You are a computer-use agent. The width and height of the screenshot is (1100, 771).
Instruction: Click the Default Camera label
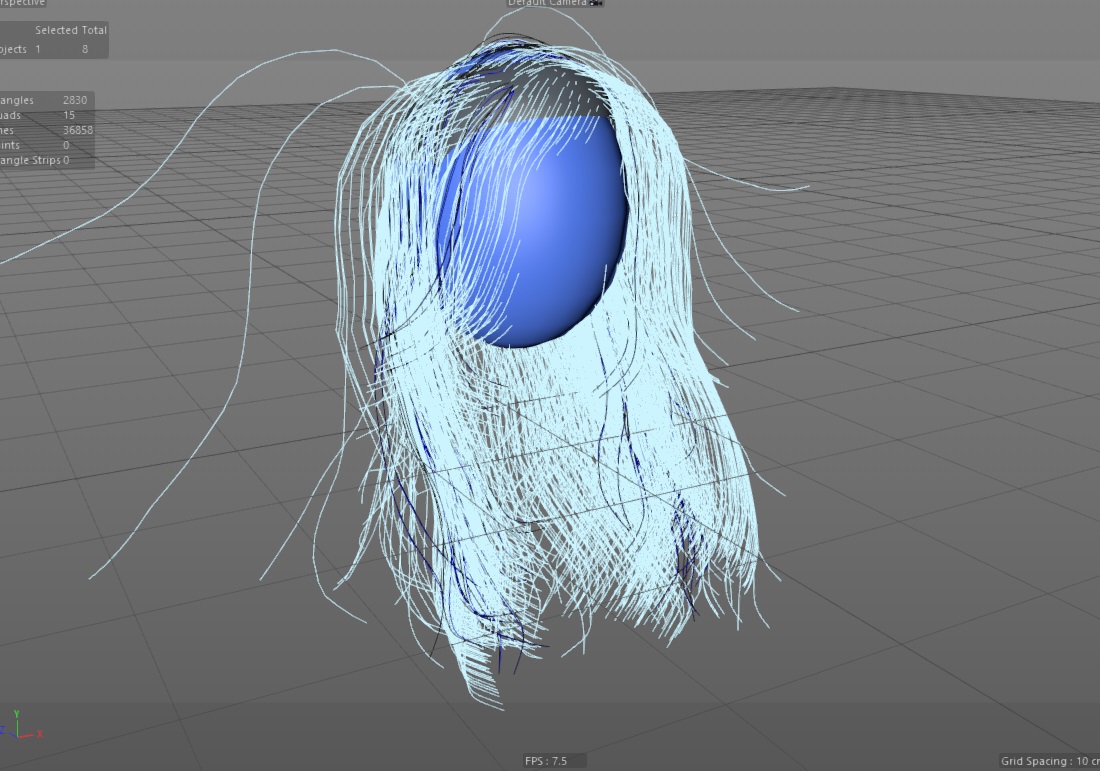coord(548,3)
